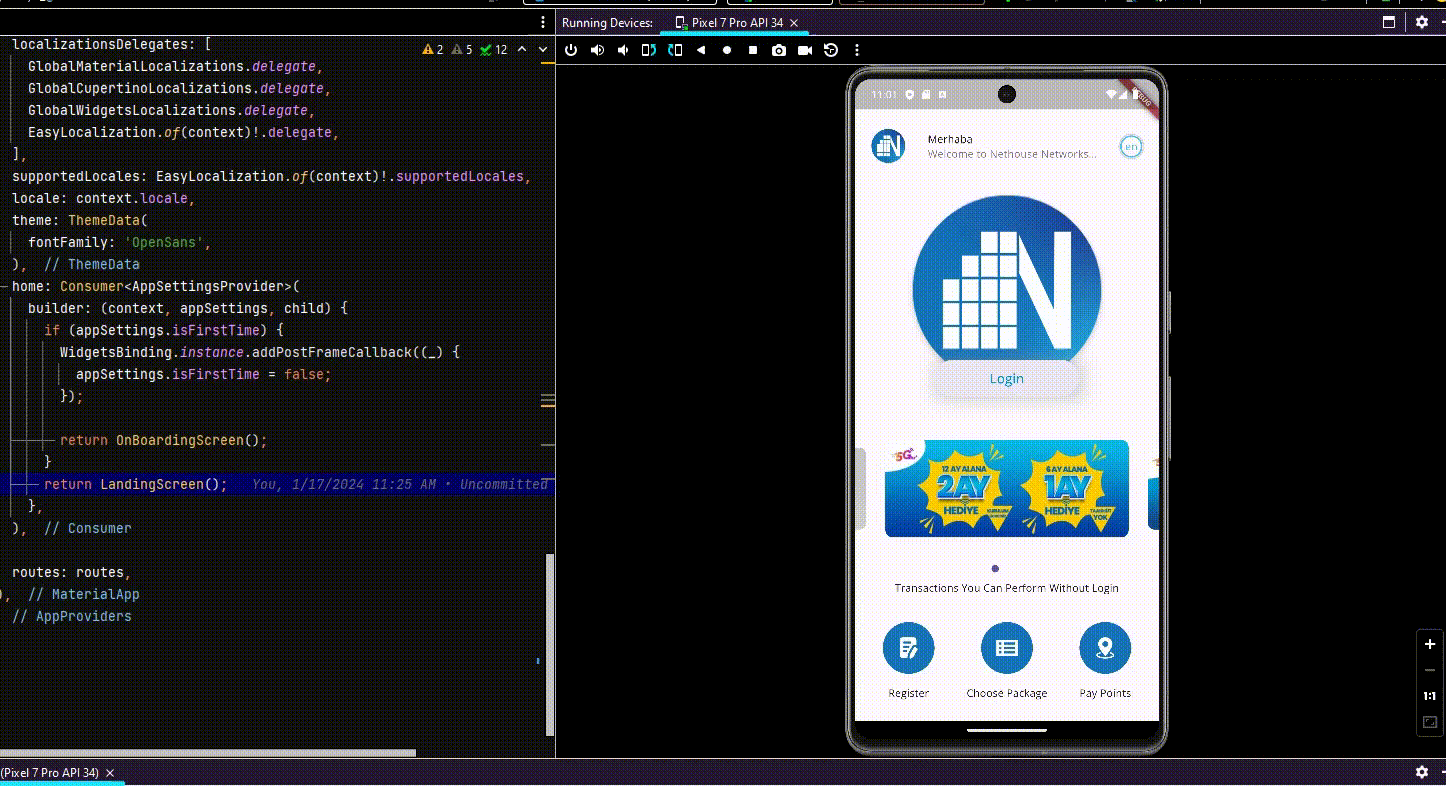The width and height of the screenshot is (1446, 786).
Task: Rotate the emulator screen right
Action: click(675, 50)
